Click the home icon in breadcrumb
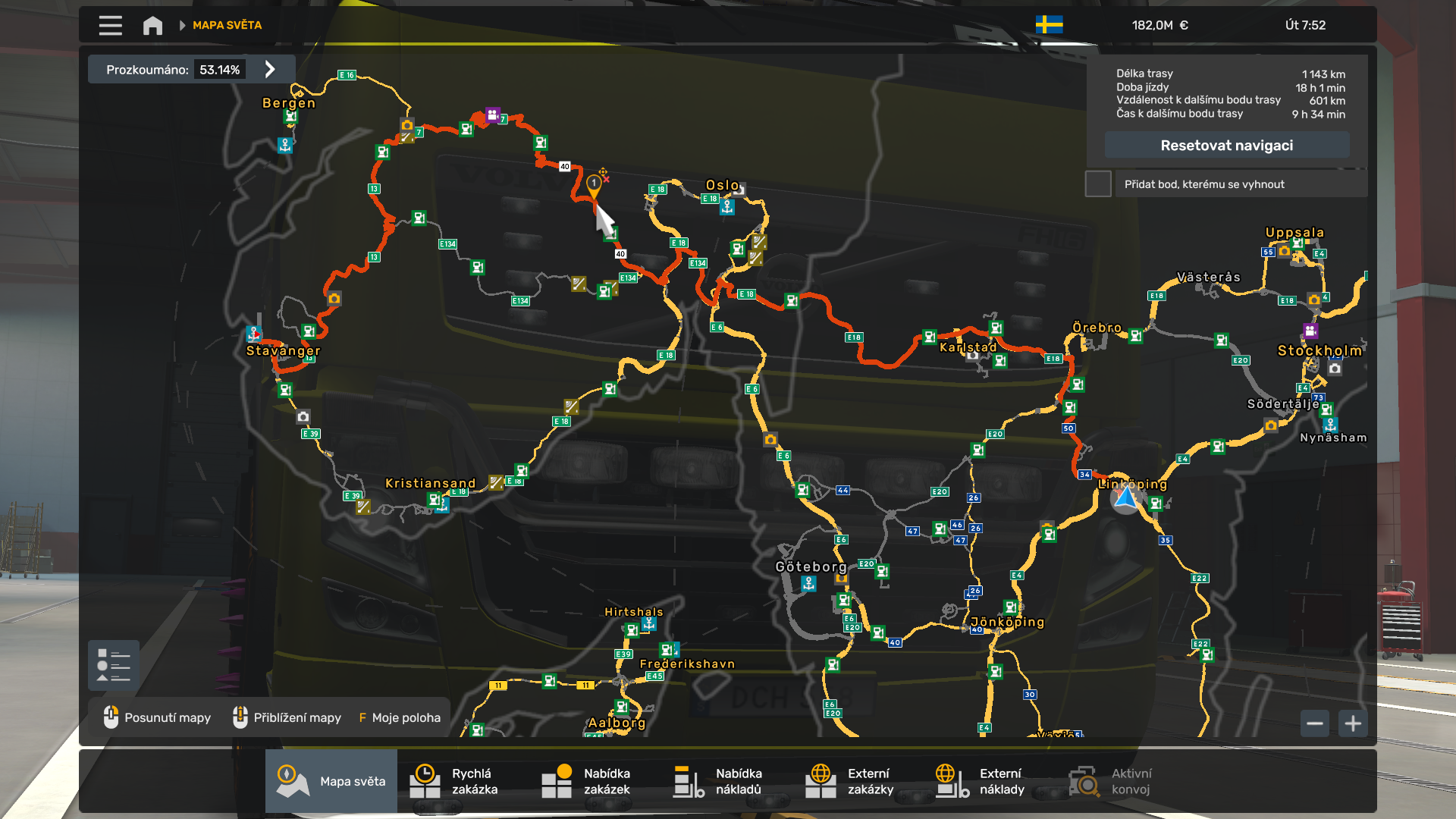 [152, 25]
